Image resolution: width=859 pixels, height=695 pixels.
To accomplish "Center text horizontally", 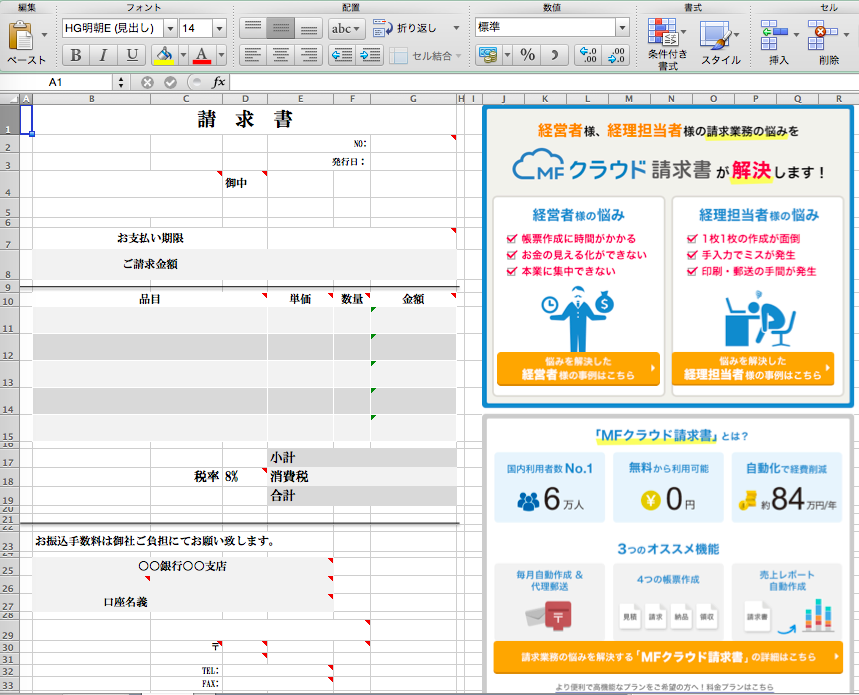I will click(280, 55).
